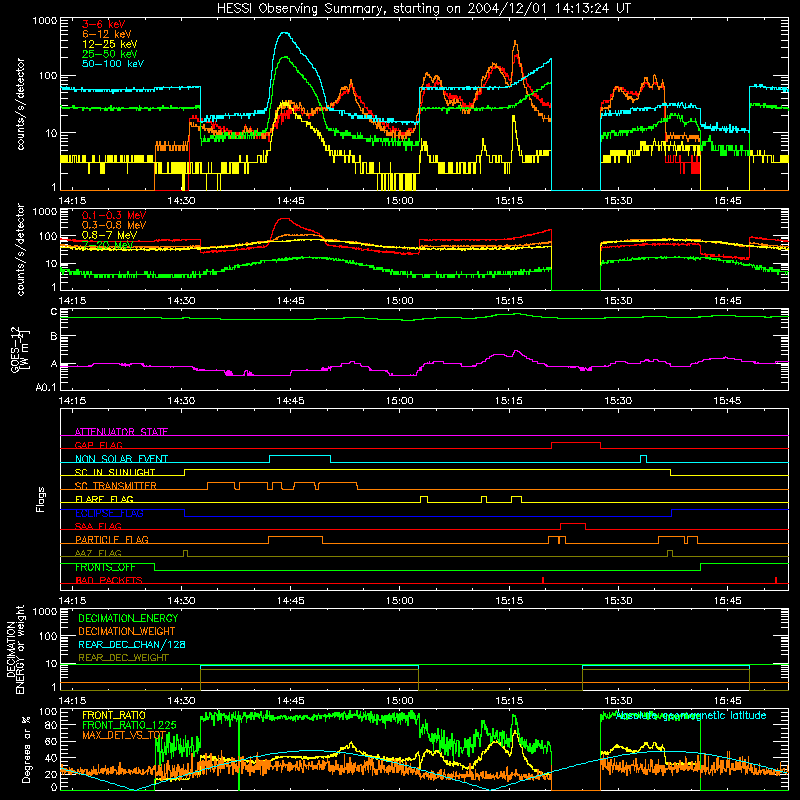
Task: Click the GOES-12 vertical axis label
Action: [x=20, y=349]
